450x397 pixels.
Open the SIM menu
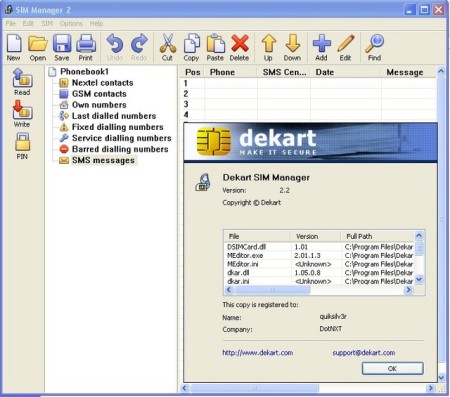click(x=47, y=23)
